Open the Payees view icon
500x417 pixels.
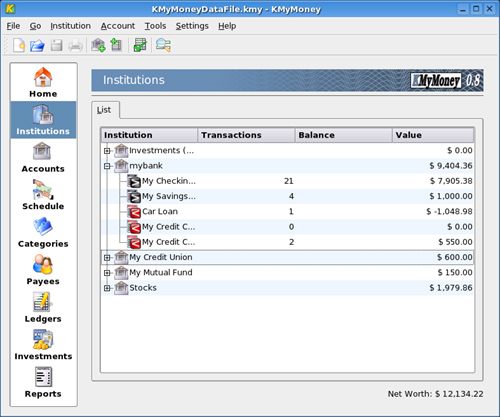tap(43, 270)
